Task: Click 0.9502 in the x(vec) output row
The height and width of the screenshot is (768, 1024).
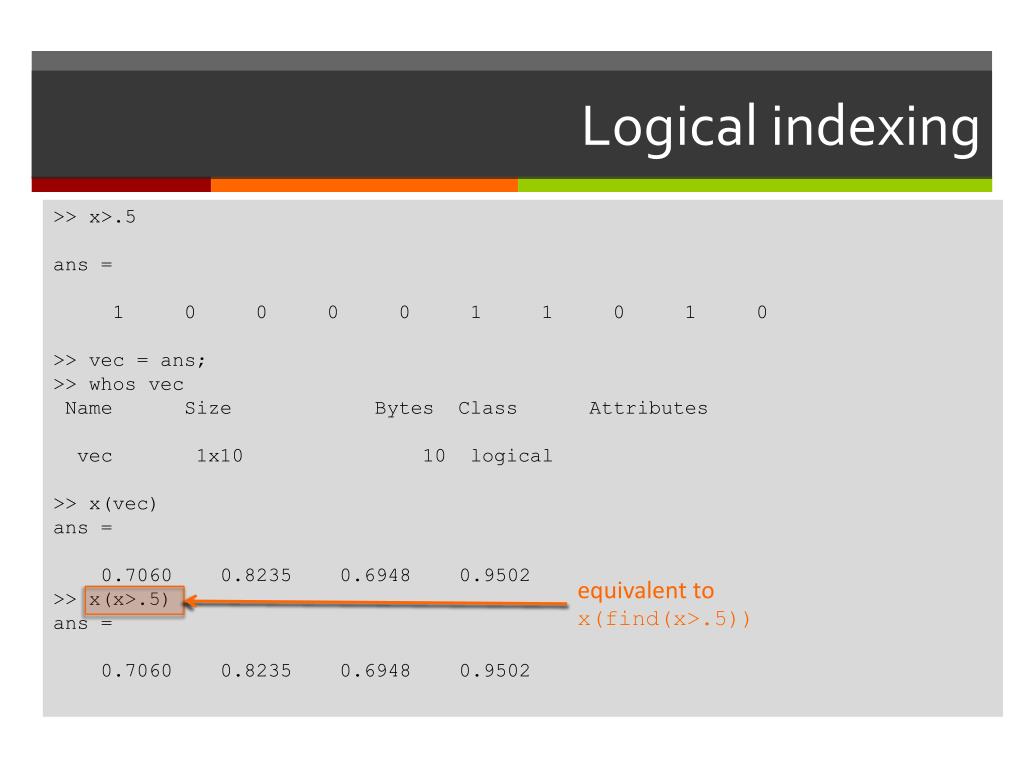Action: coord(495,575)
